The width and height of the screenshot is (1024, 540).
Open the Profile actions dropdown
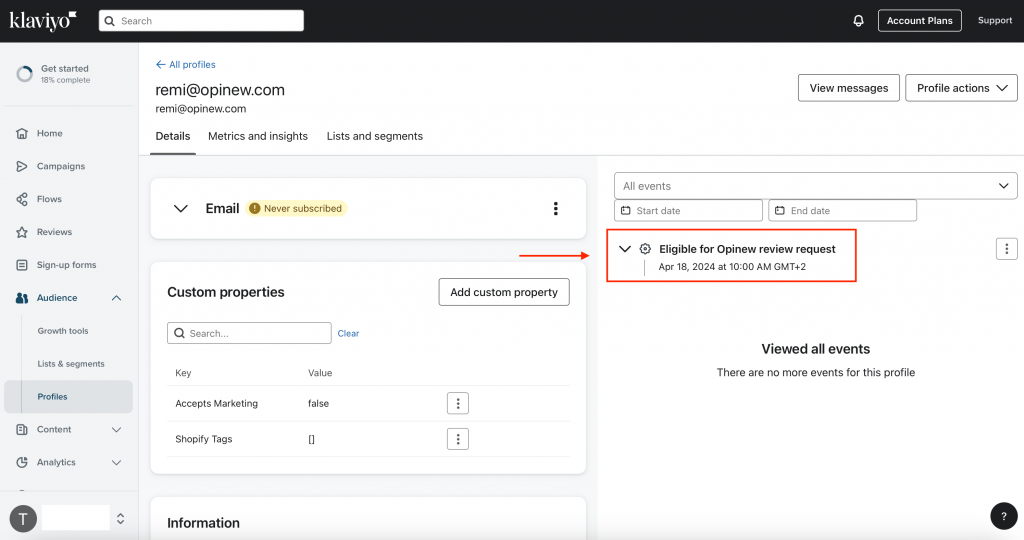point(961,88)
